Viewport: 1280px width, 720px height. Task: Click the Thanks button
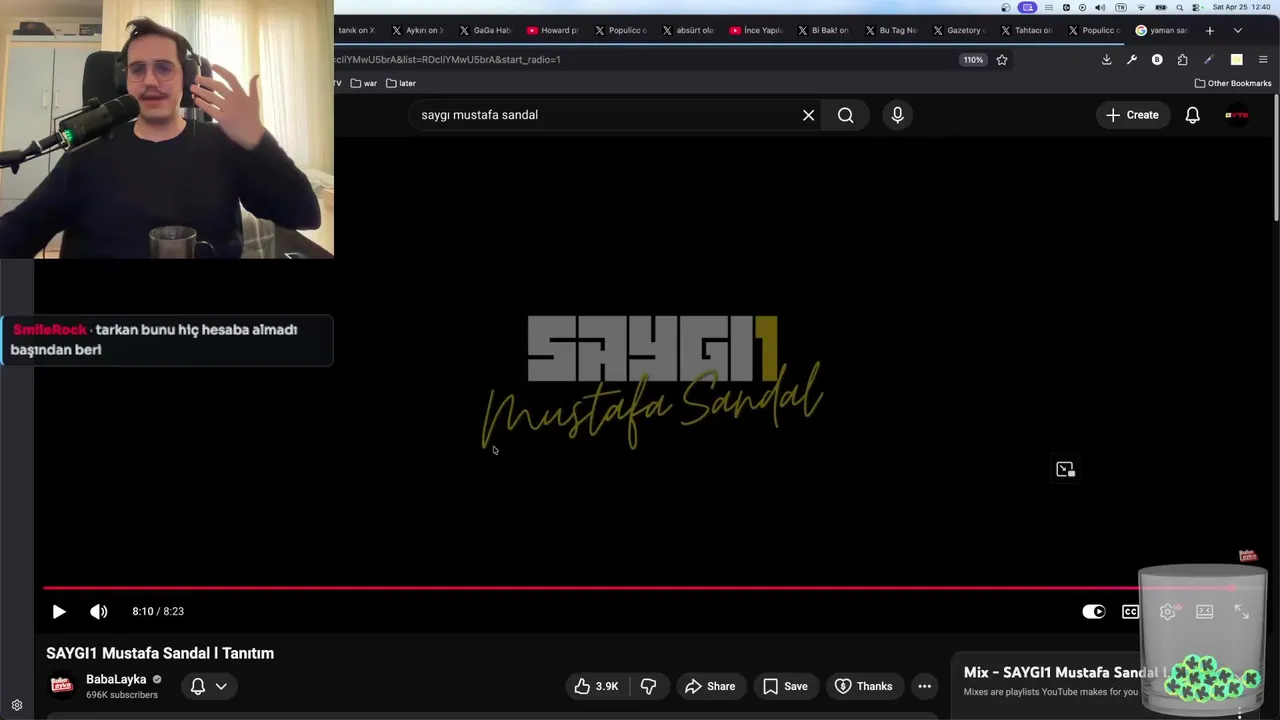pos(863,686)
